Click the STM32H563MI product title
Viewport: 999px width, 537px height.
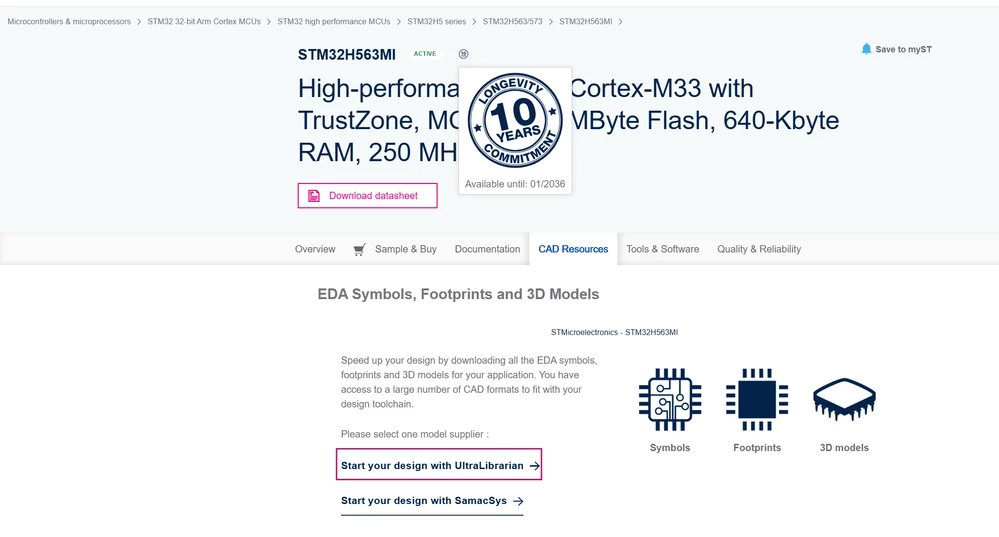click(347, 55)
